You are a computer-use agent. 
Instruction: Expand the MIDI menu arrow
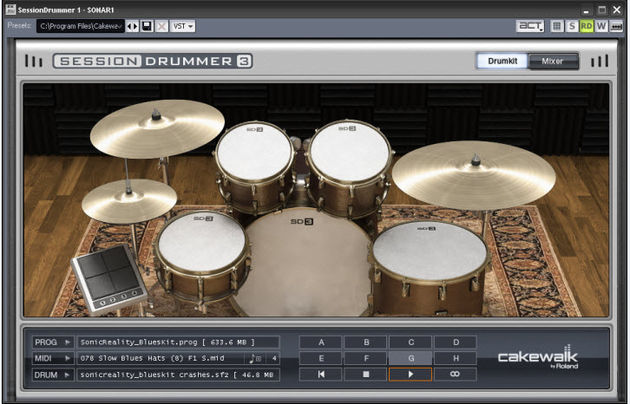(68, 358)
